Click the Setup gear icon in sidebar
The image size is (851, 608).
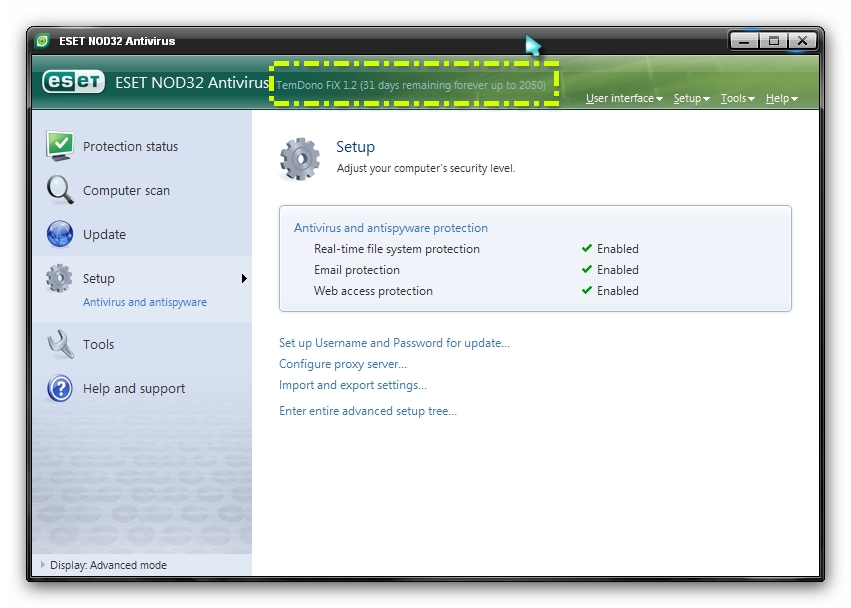(x=59, y=278)
